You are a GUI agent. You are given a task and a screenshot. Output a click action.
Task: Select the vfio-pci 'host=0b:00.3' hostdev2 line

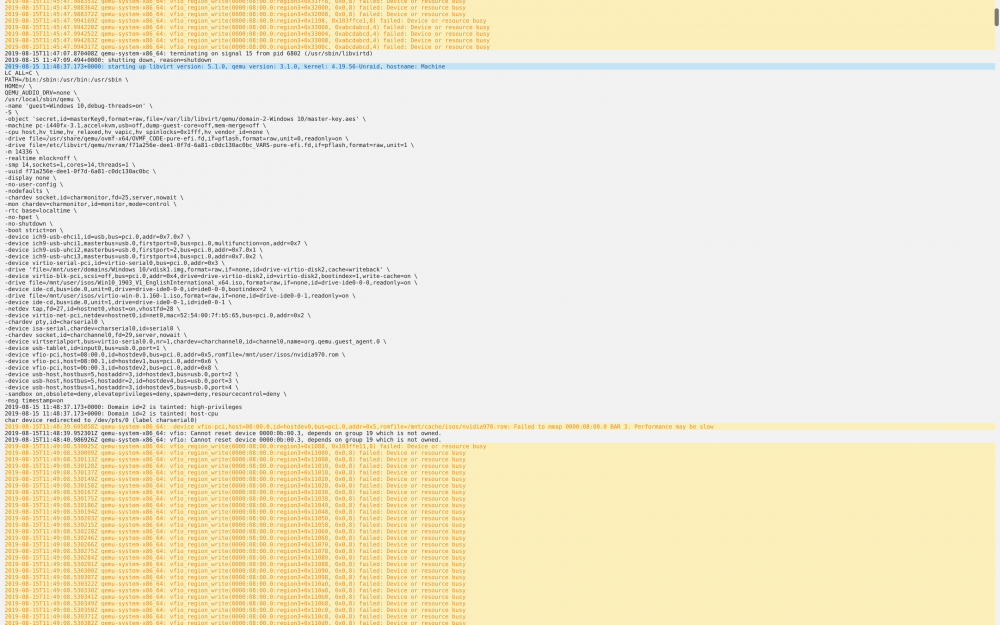112,367
